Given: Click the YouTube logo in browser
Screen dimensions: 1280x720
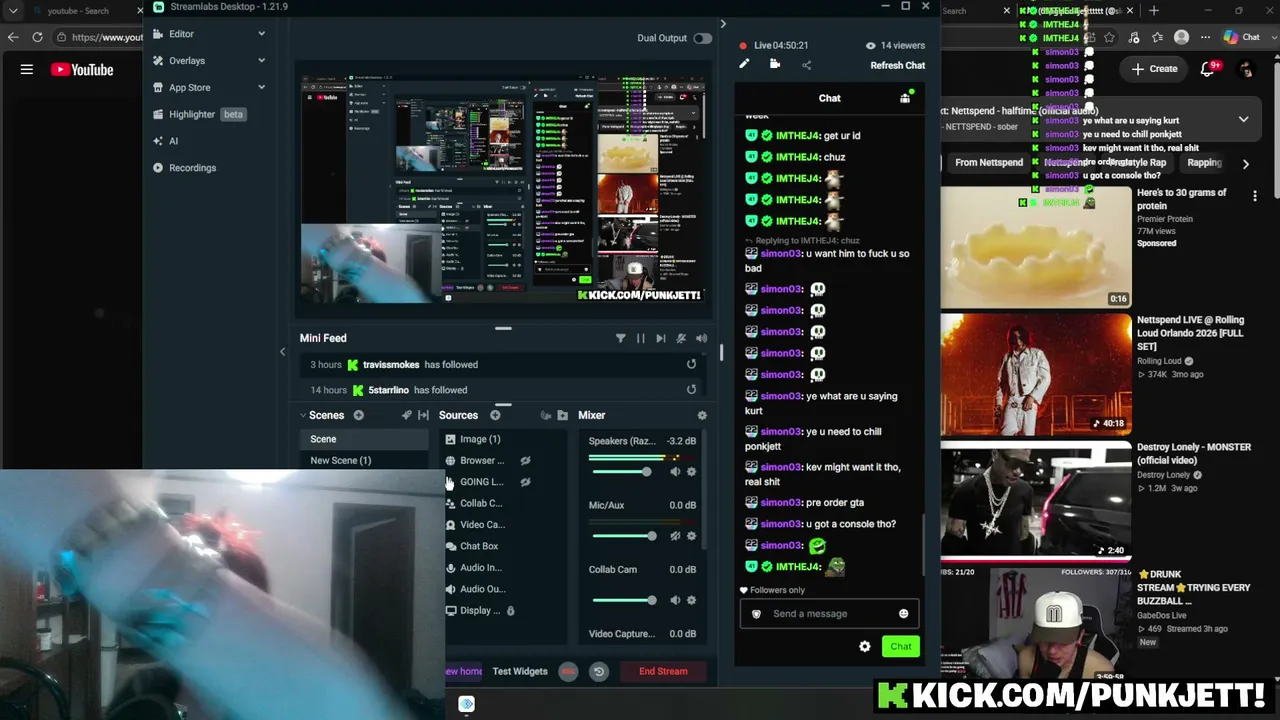Looking at the screenshot, I should tap(82, 70).
